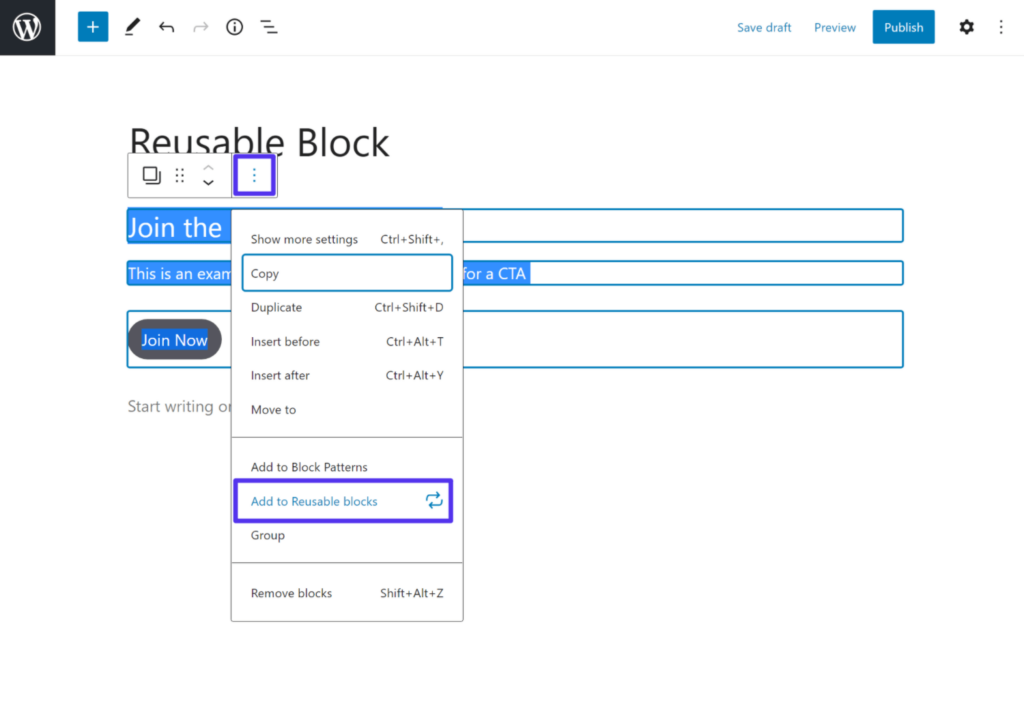Click the Join Now button block
The width and height of the screenshot is (1024, 703).
point(174,340)
